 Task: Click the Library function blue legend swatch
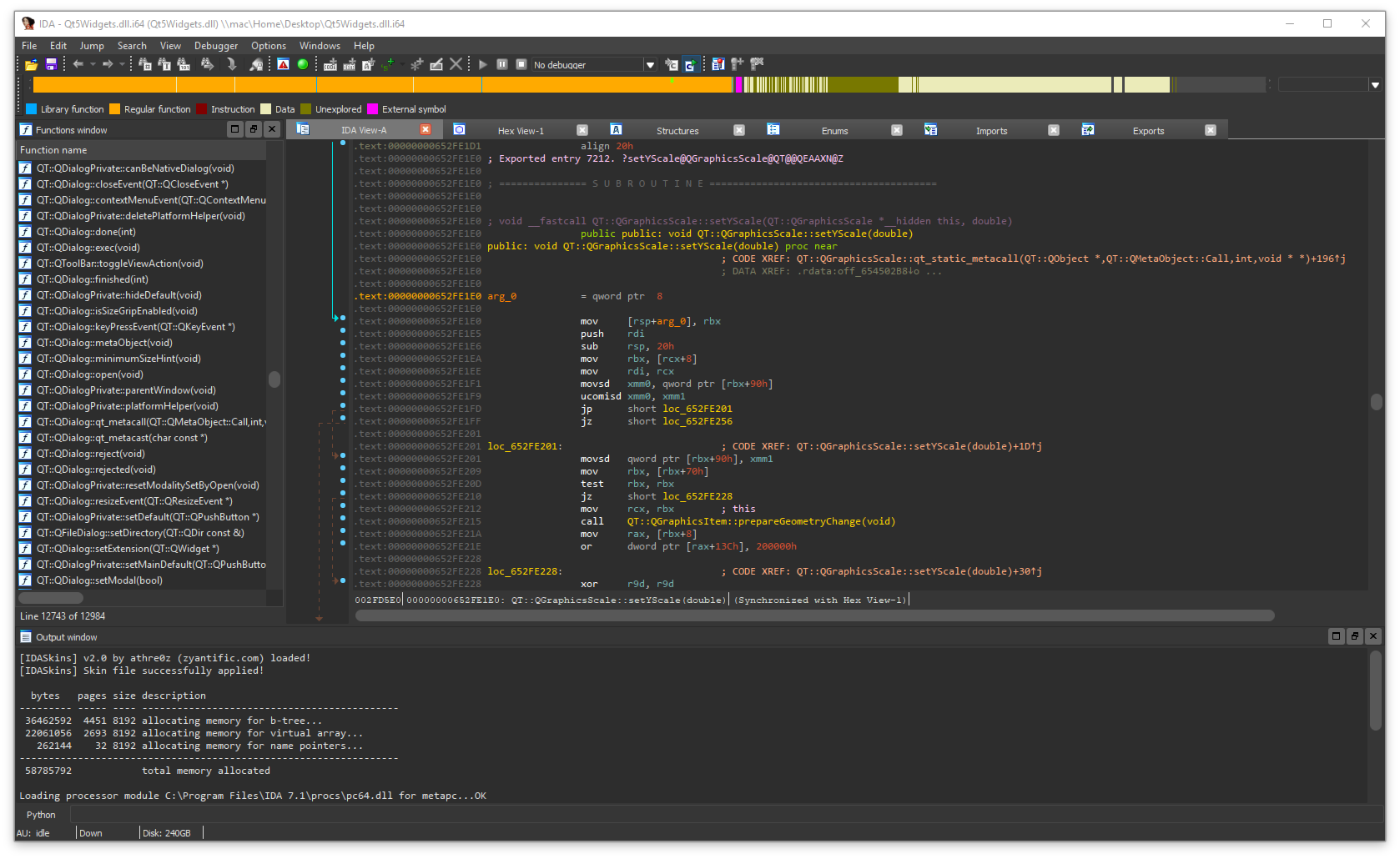coord(32,109)
